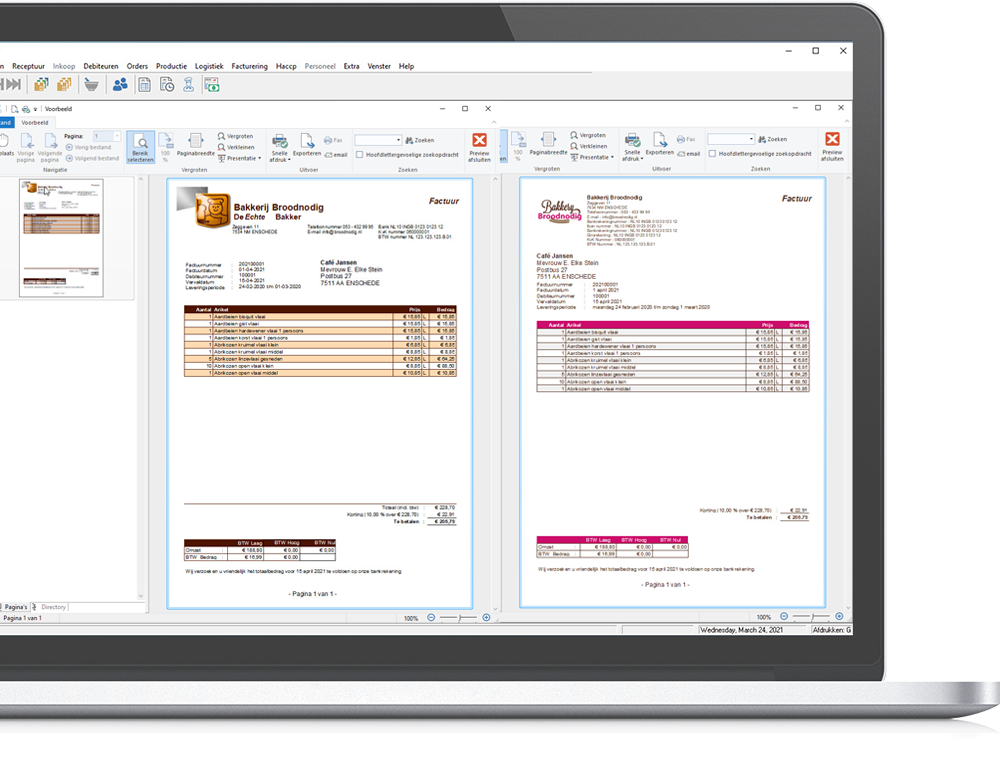The width and height of the screenshot is (1000, 773).
Task: Click email in the right preview ribbon
Action: coord(689,154)
